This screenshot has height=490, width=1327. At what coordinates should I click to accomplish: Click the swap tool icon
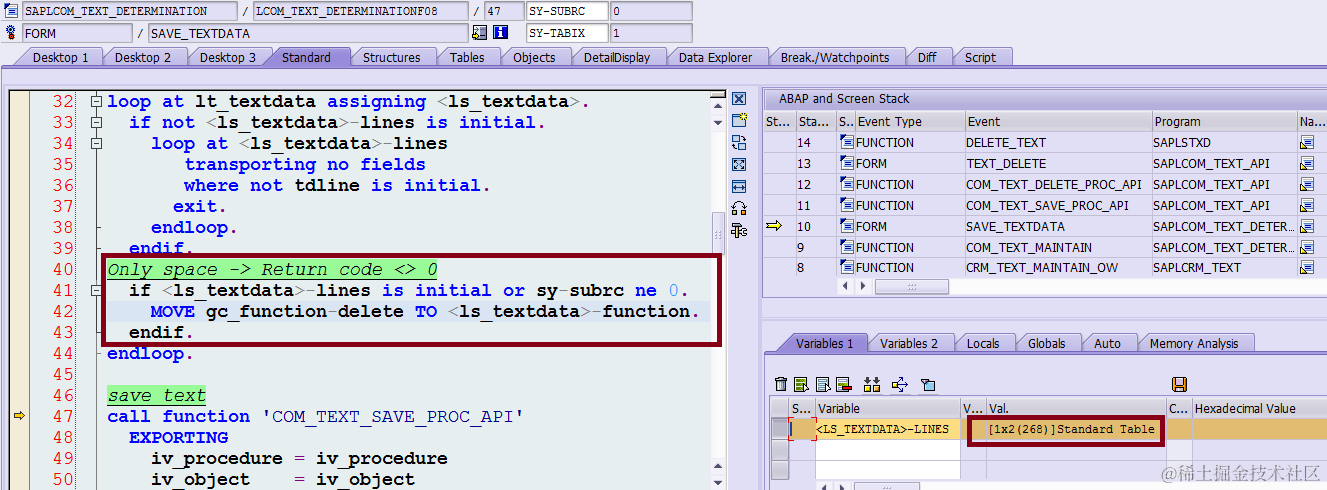point(739,142)
